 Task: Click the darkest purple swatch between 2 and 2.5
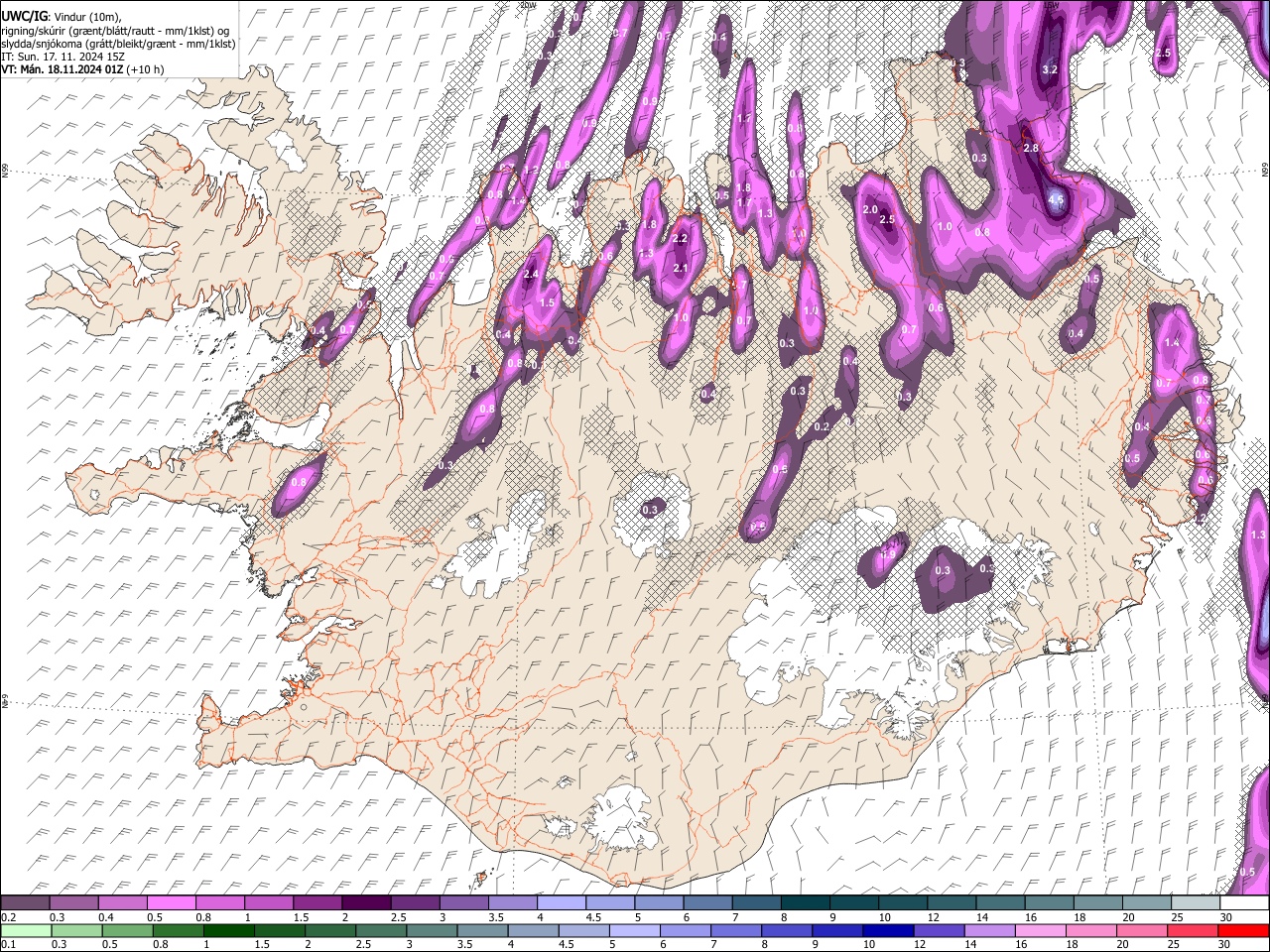[x=366, y=903]
